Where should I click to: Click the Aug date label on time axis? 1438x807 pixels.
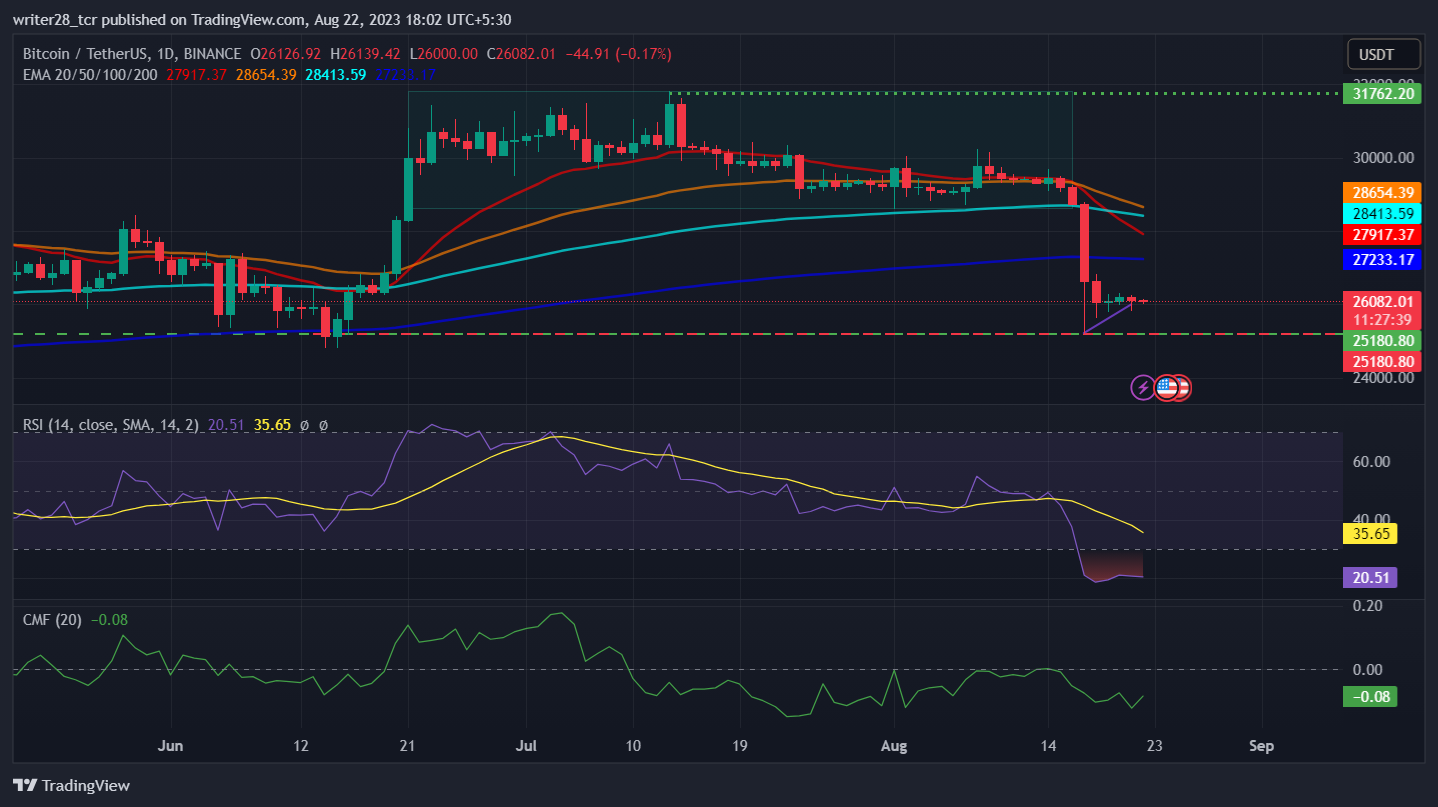[893, 746]
